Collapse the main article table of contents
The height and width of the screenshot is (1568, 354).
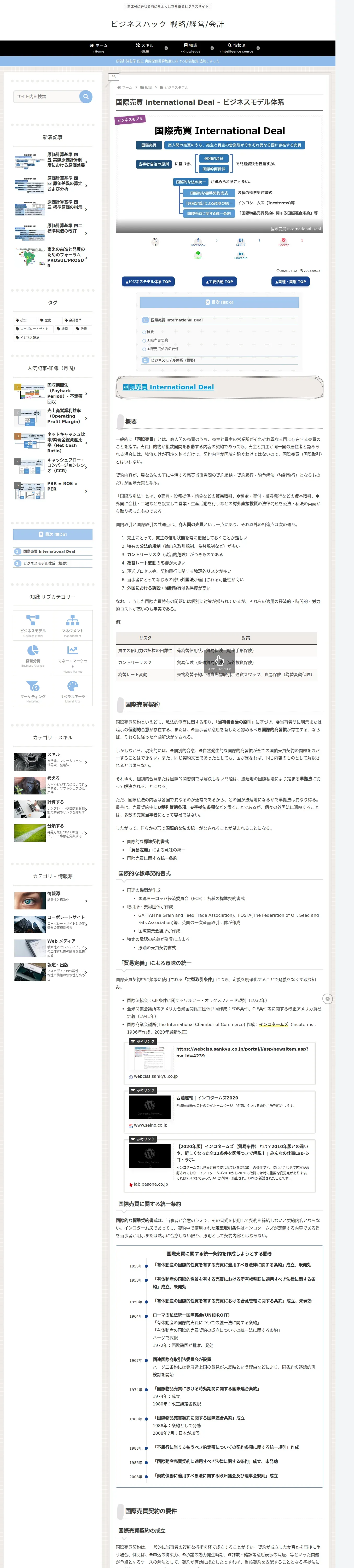(x=219, y=303)
